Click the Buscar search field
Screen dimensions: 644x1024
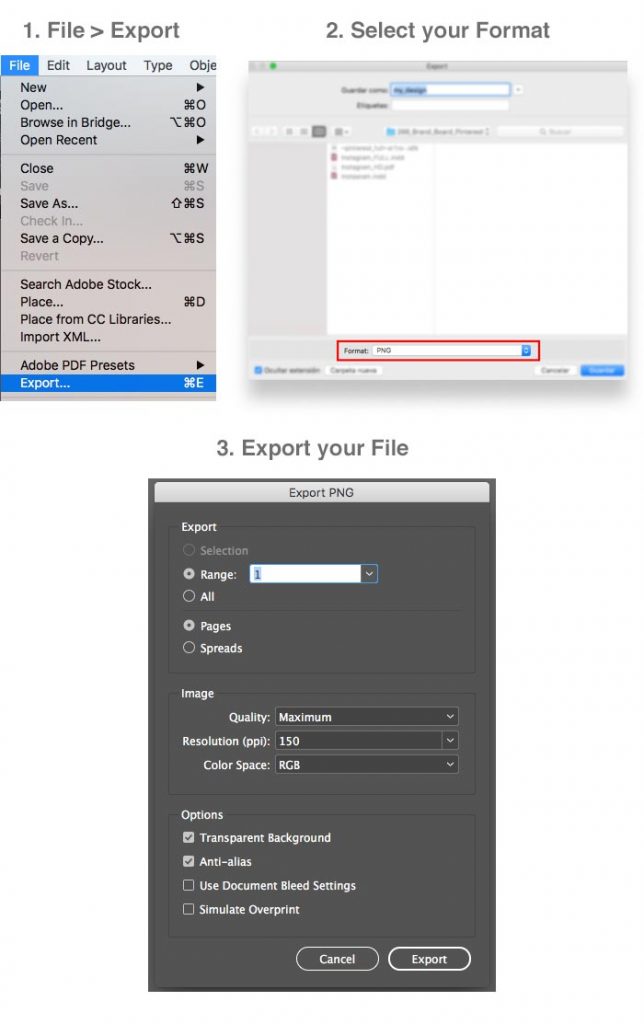[x=559, y=131]
